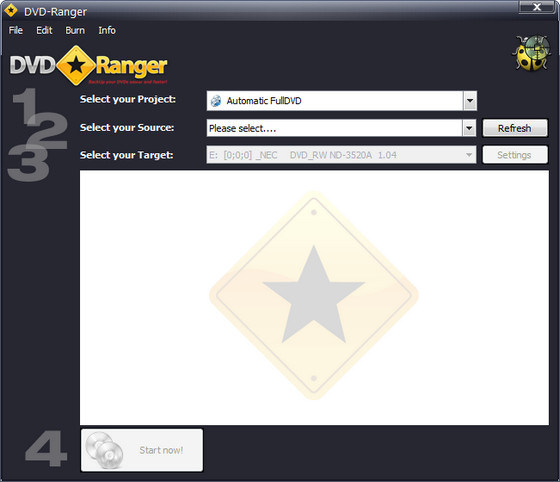Screen dimensions: 560x482
Task: Click the Settings button
Action: click(x=515, y=155)
